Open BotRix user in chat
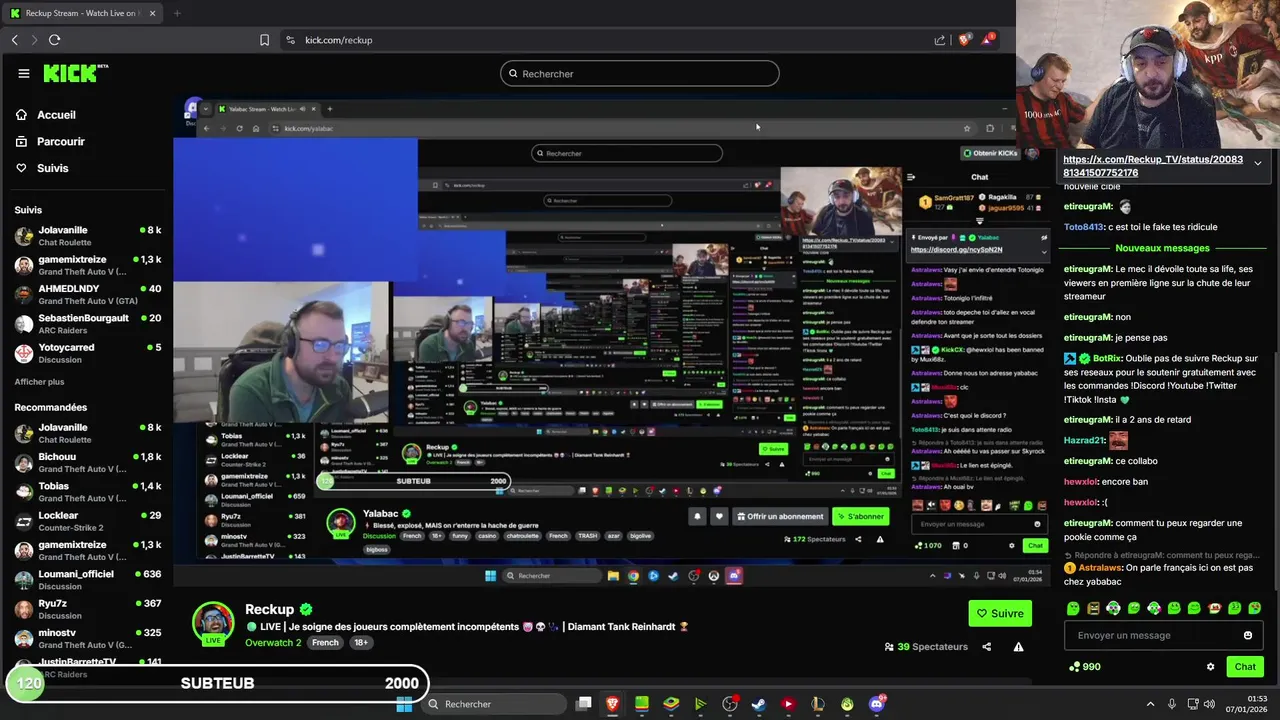This screenshot has height=720, width=1280. point(1106,358)
